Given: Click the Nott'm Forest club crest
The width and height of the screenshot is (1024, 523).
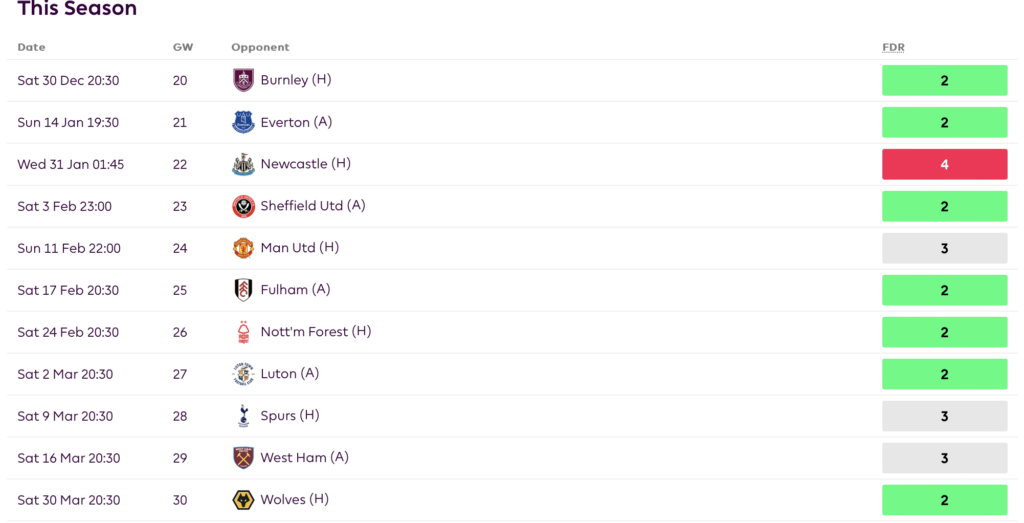Looking at the screenshot, I should coord(244,332).
